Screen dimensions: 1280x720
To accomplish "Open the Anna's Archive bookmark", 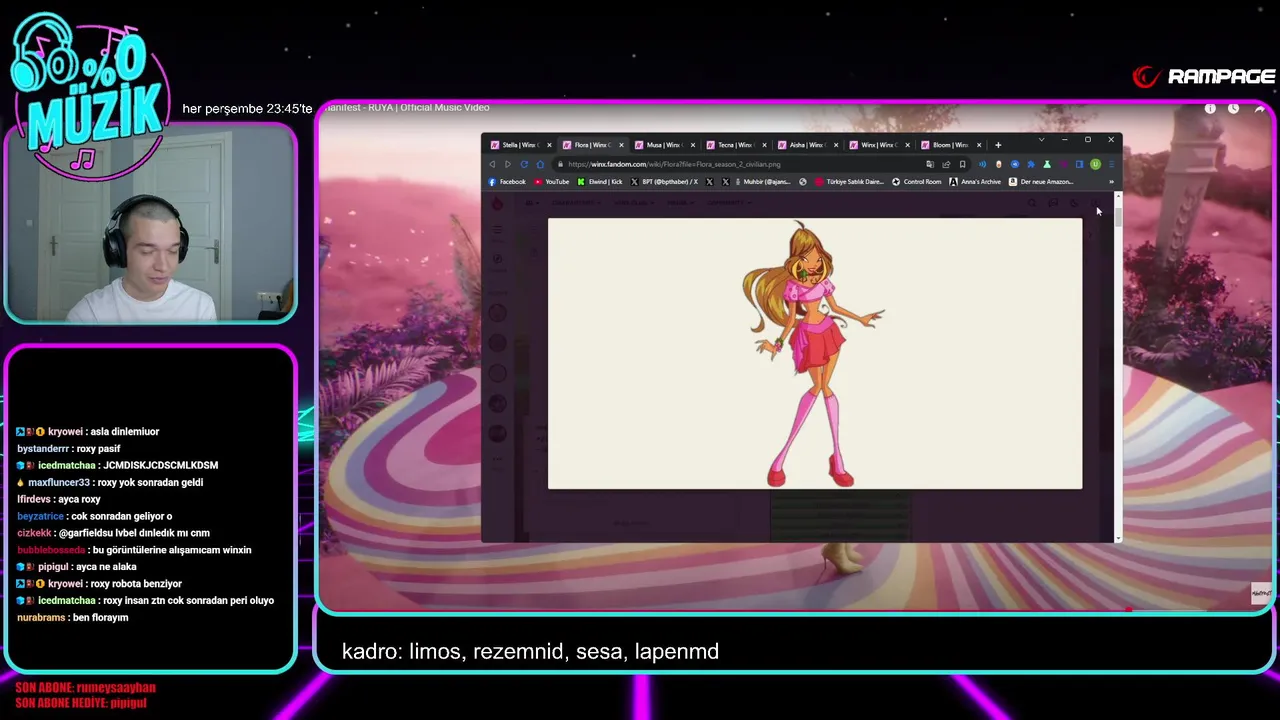I will (975, 182).
